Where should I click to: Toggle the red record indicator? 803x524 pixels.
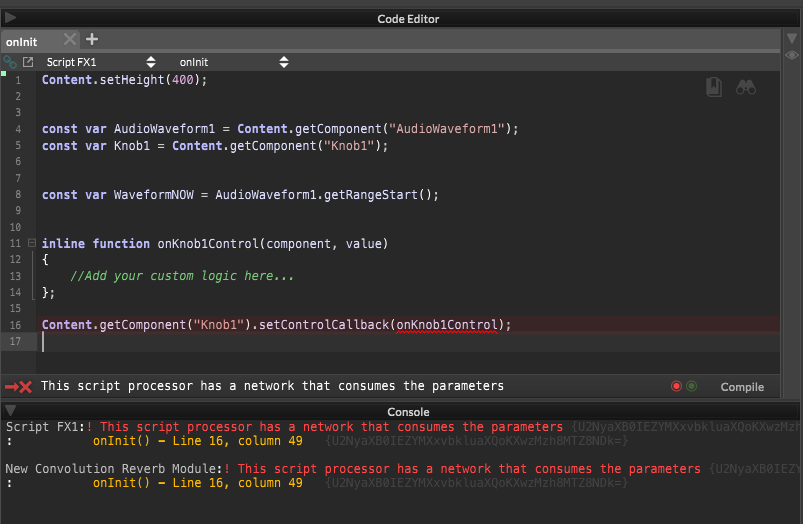676,386
